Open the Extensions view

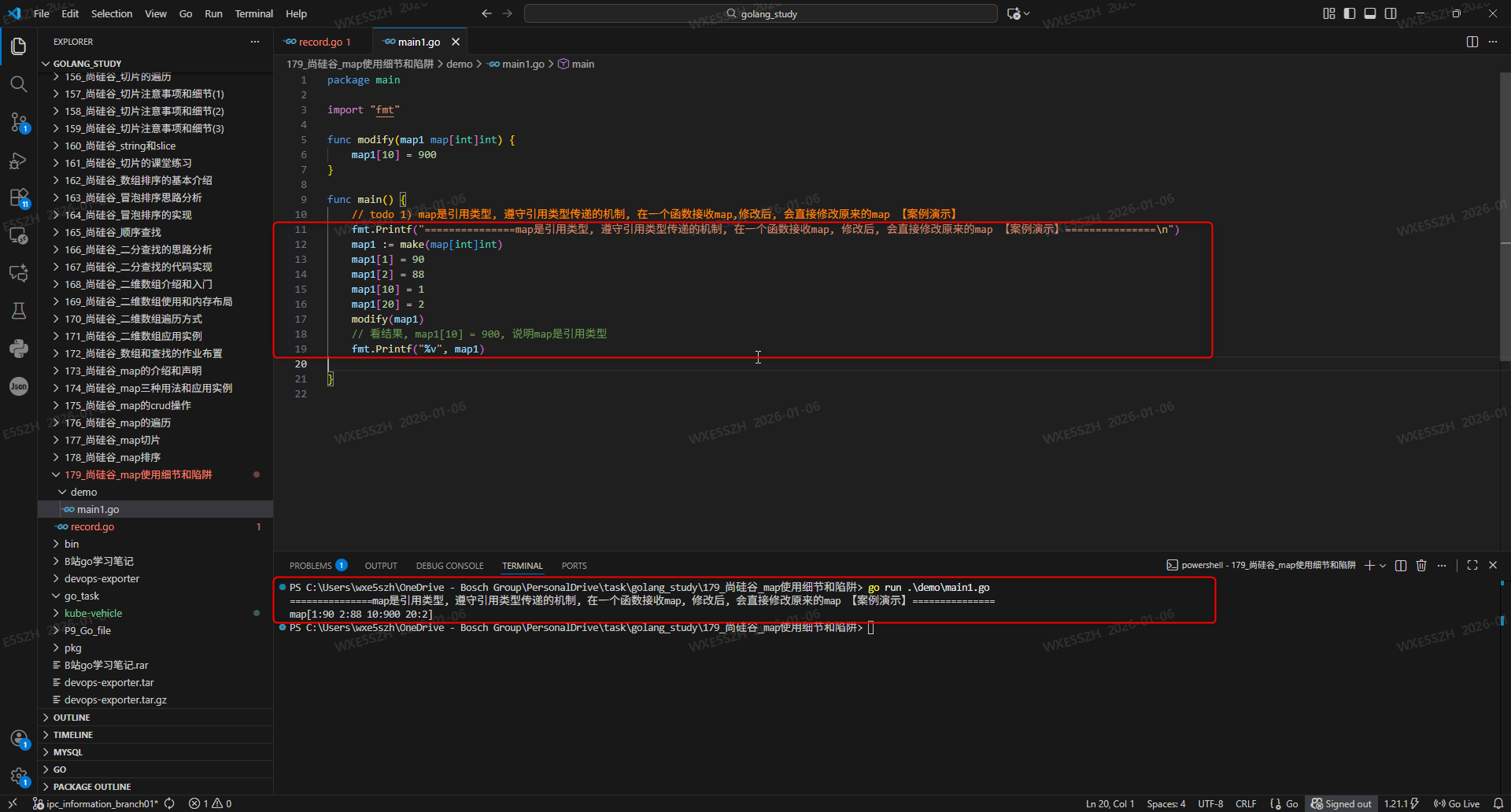coord(19,197)
